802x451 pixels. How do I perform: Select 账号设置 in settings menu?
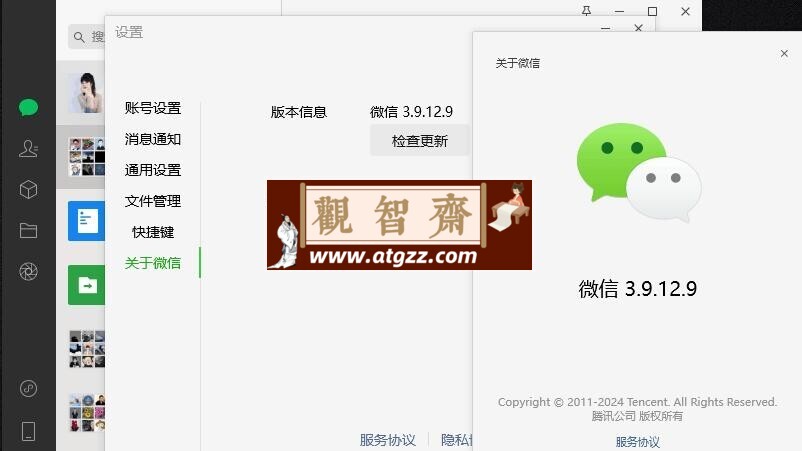tap(152, 108)
